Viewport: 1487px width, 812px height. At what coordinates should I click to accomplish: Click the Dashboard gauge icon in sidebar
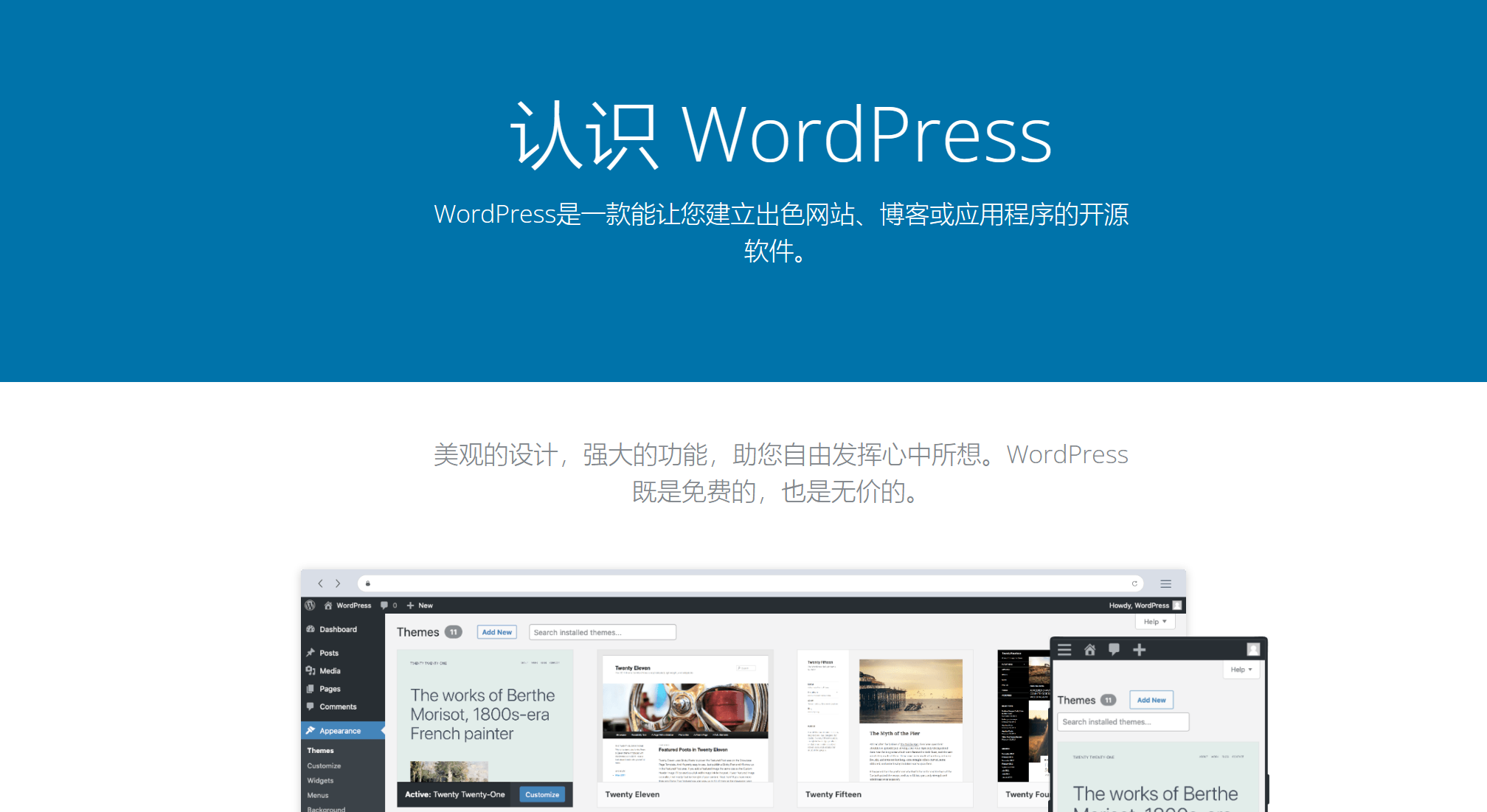coord(311,629)
